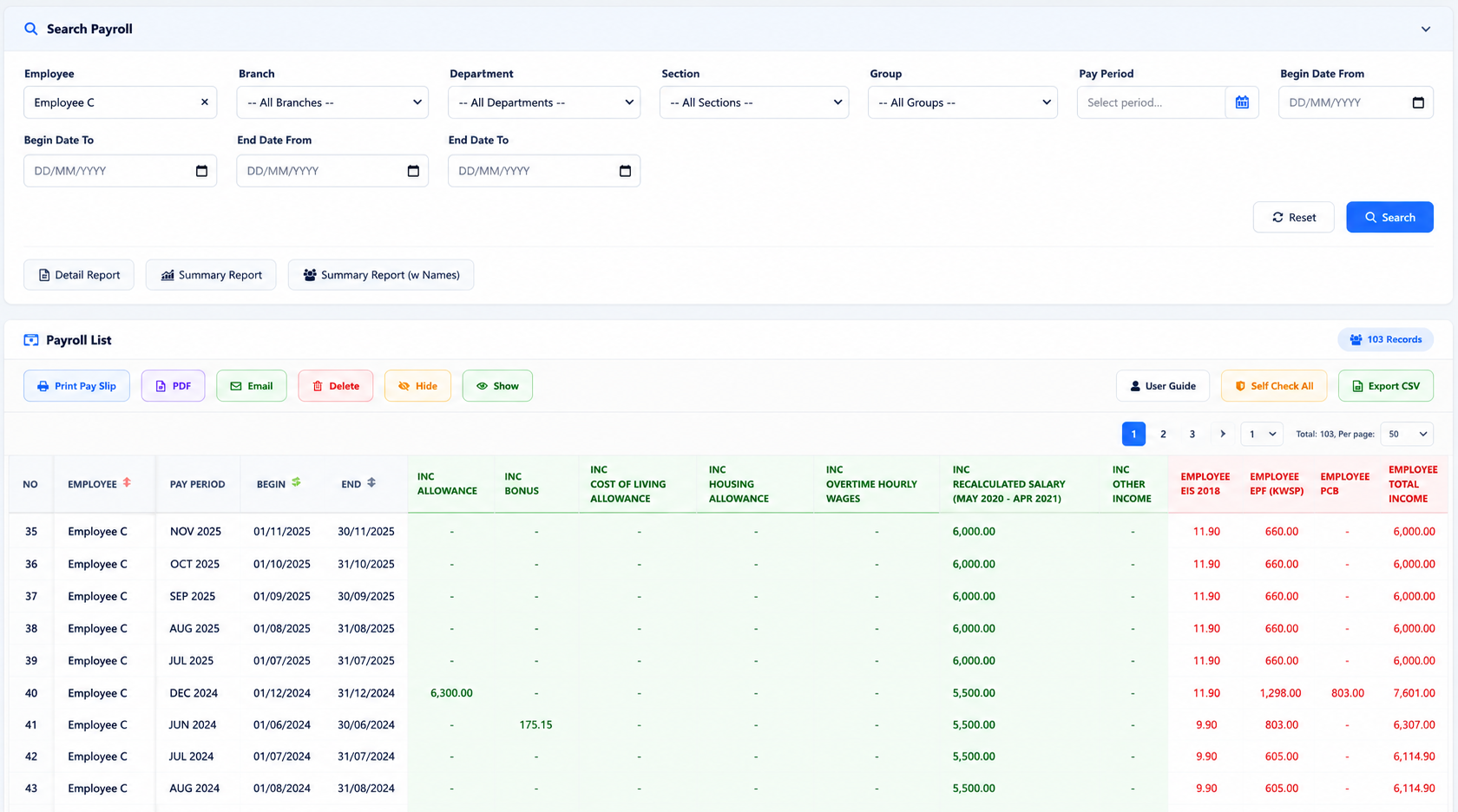Open the Section dropdown
The height and width of the screenshot is (812, 1458).
(x=754, y=102)
